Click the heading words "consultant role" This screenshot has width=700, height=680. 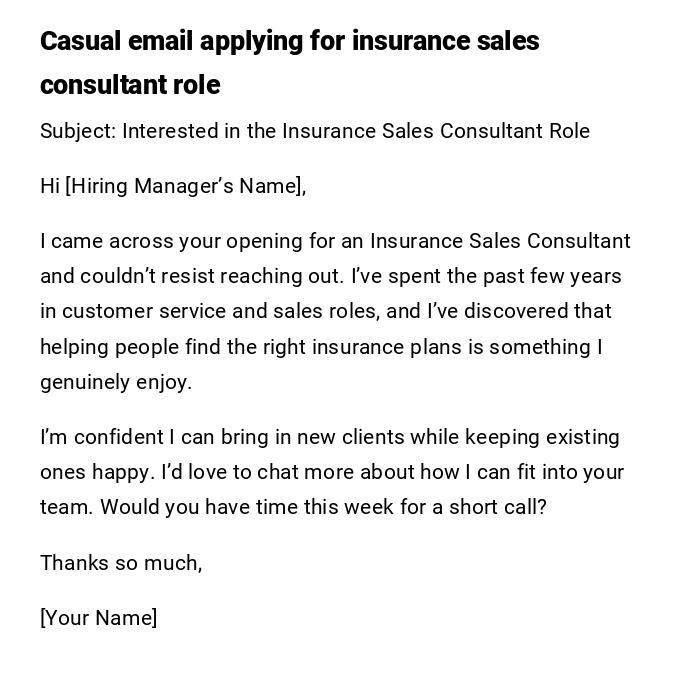tap(130, 86)
